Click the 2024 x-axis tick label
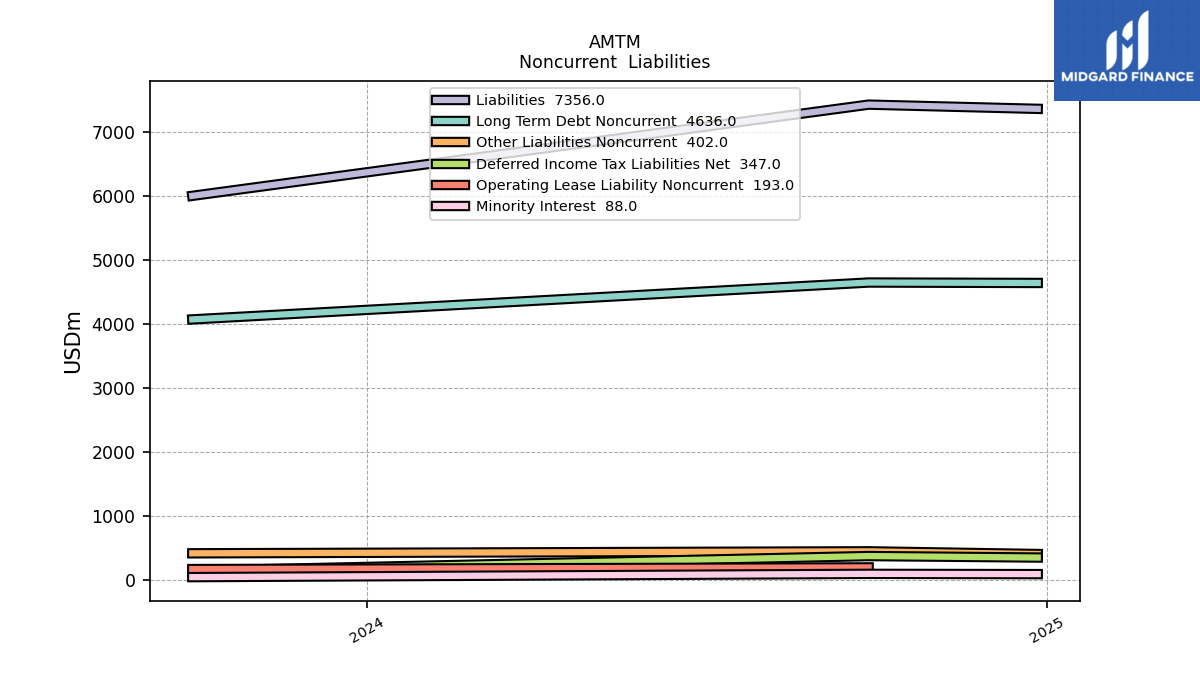The width and height of the screenshot is (1200, 675). coord(366,630)
